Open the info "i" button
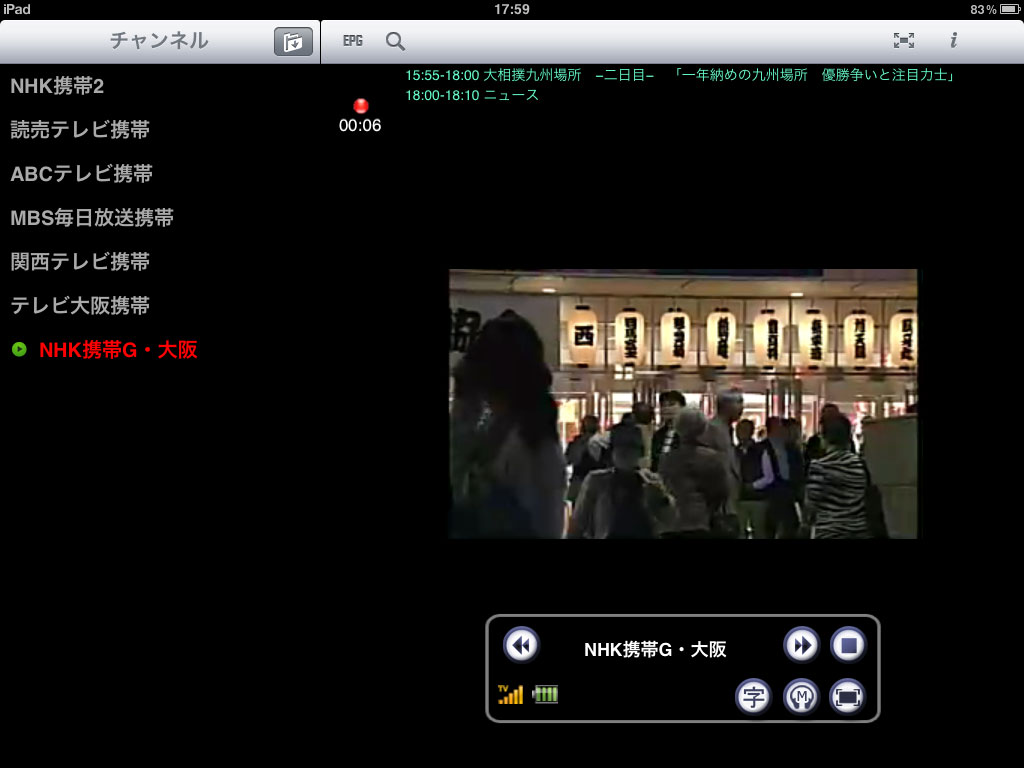This screenshot has height=768, width=1024. pos(953,40)
